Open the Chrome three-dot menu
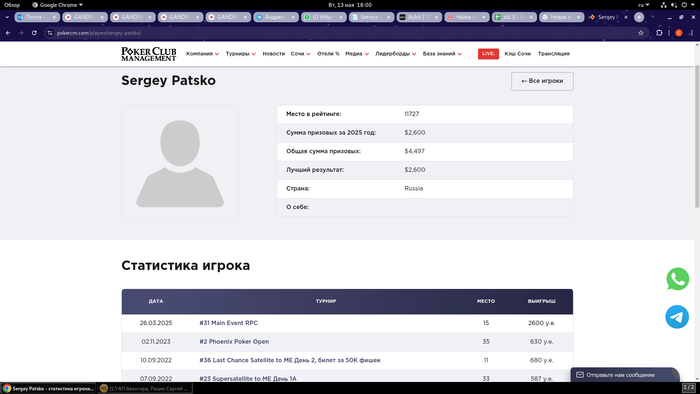700x394 pixels. [x=691, y=33]
